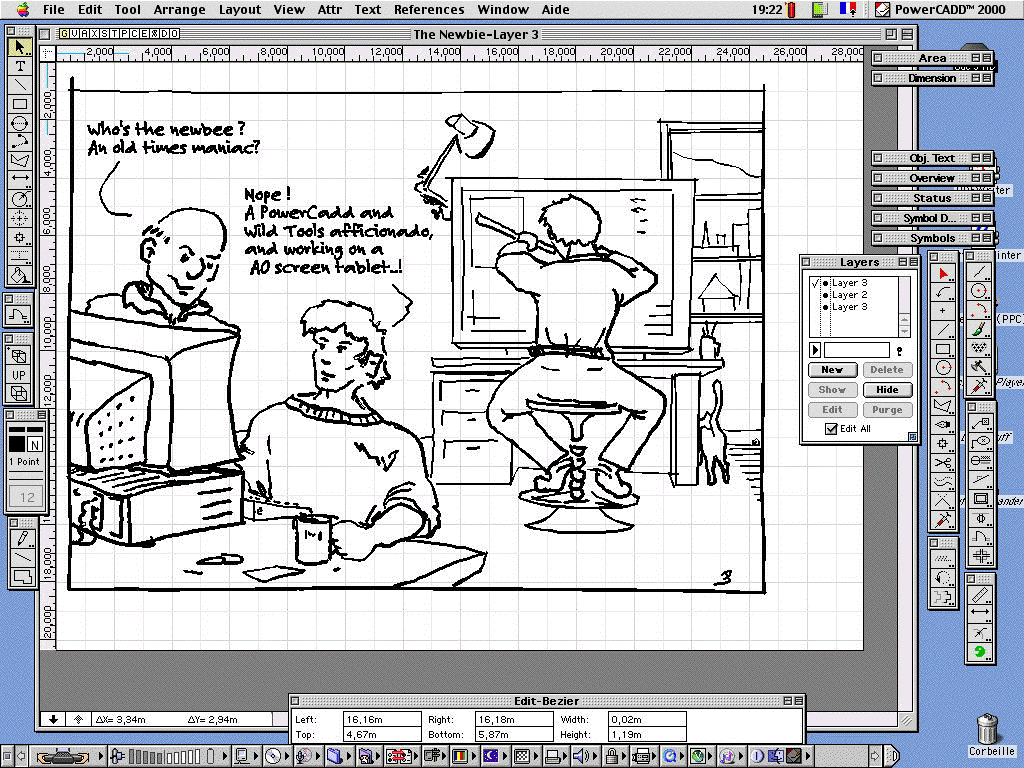Screen dimensions: 1024x768
Task: Click the UP view button
Action: click(x=18, y=375)
